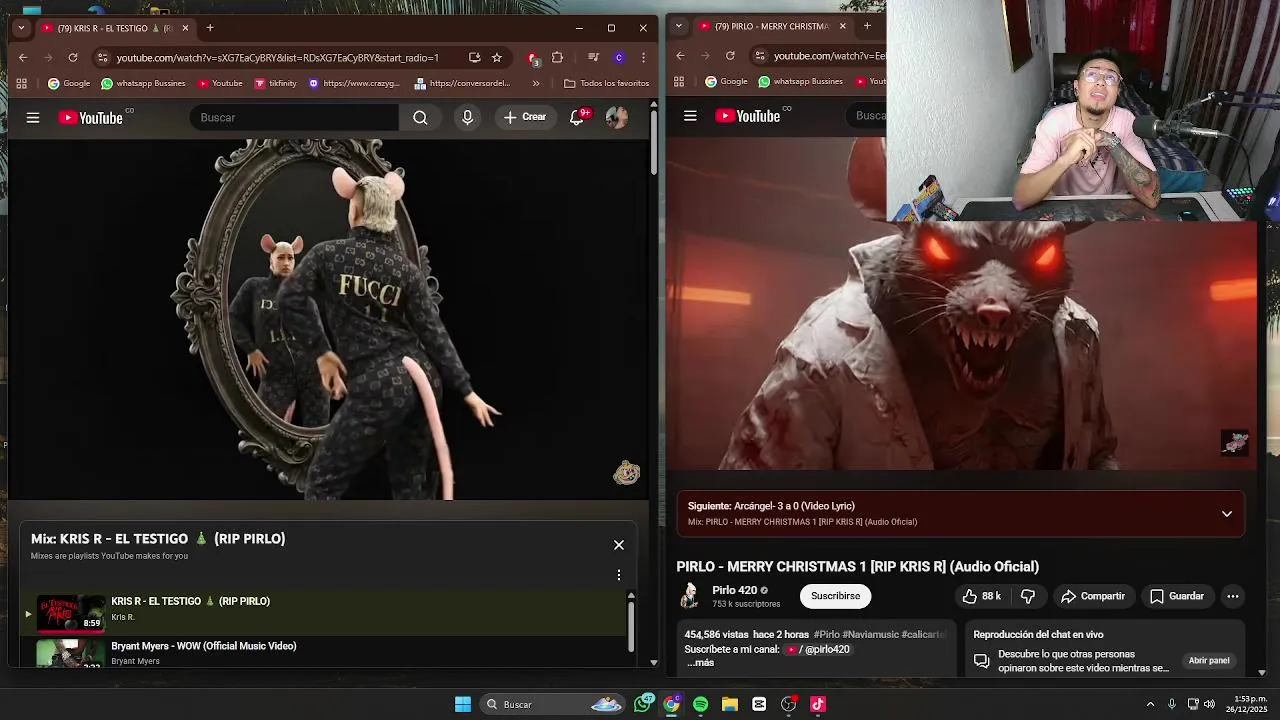
Task: Open new tab in right window
Action: click(867, 26)
